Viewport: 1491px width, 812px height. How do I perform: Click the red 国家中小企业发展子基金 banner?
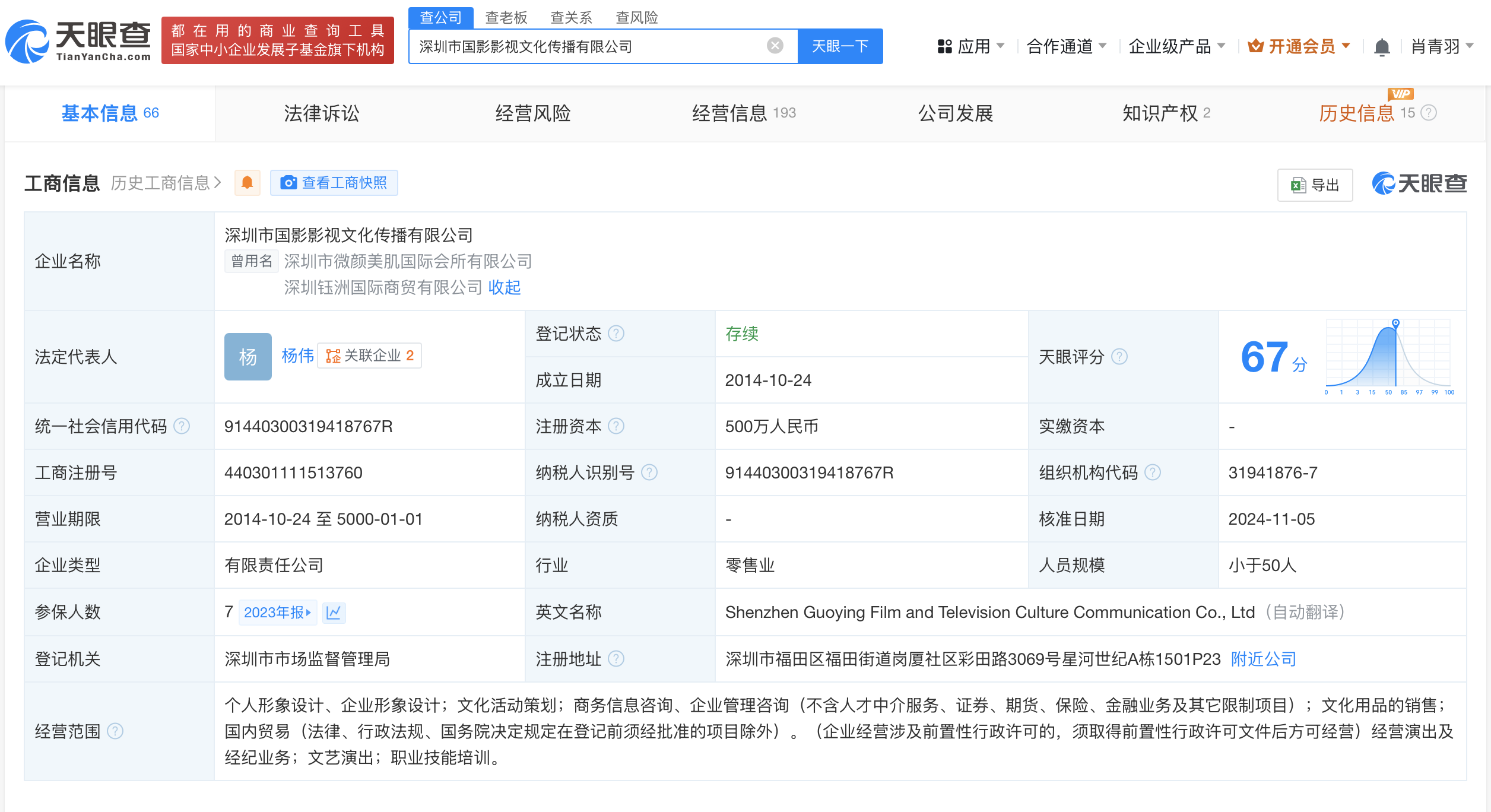click(278, 40)
